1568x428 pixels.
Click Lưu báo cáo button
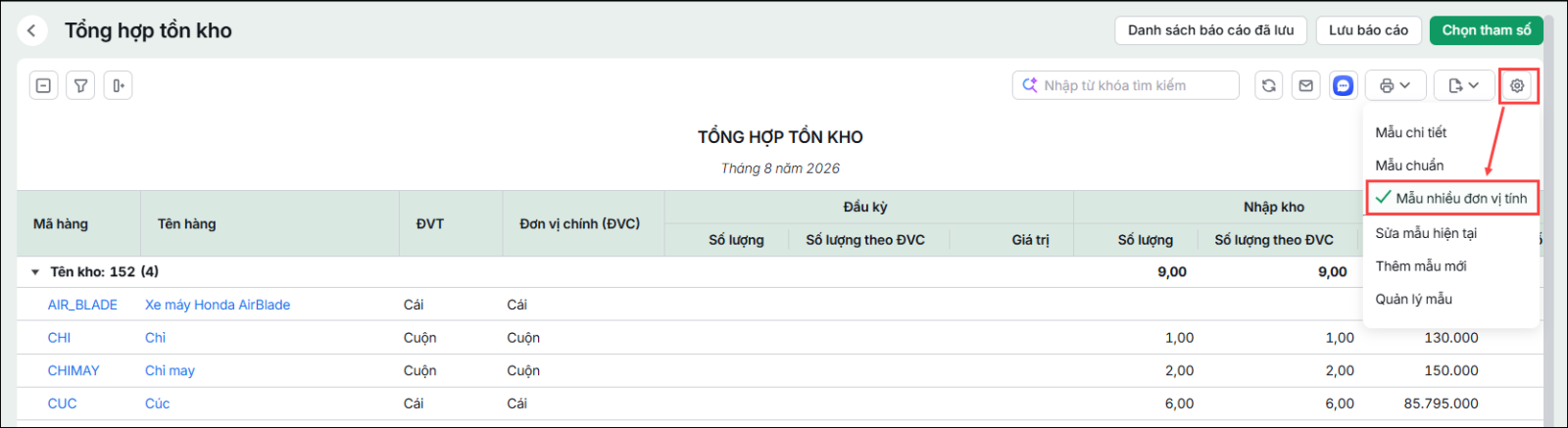[x=1368, y=30]
